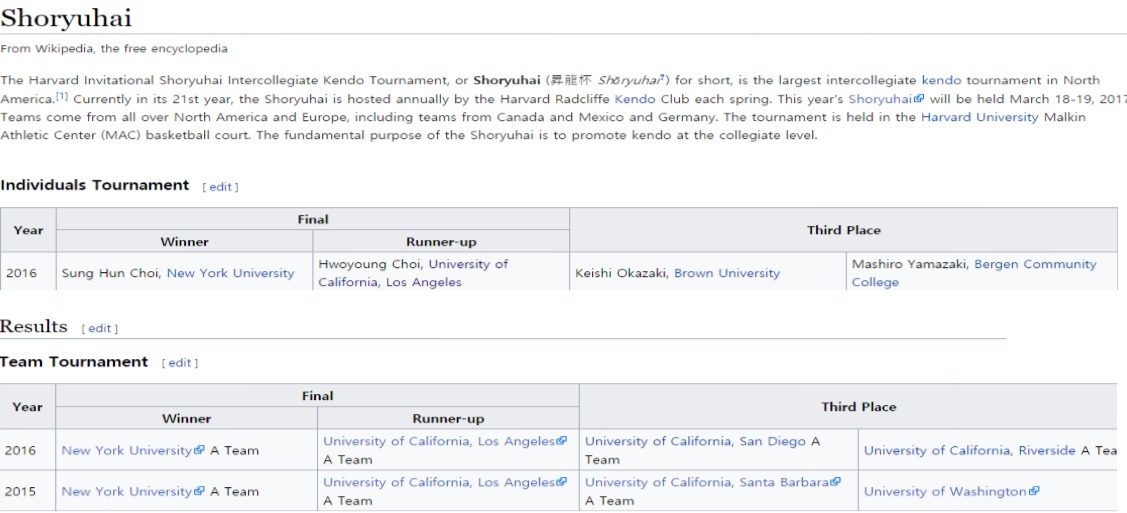Click the name Keishi Okazaki
Viewport: 1127px width, 513px height.
[x=622, y=273]
